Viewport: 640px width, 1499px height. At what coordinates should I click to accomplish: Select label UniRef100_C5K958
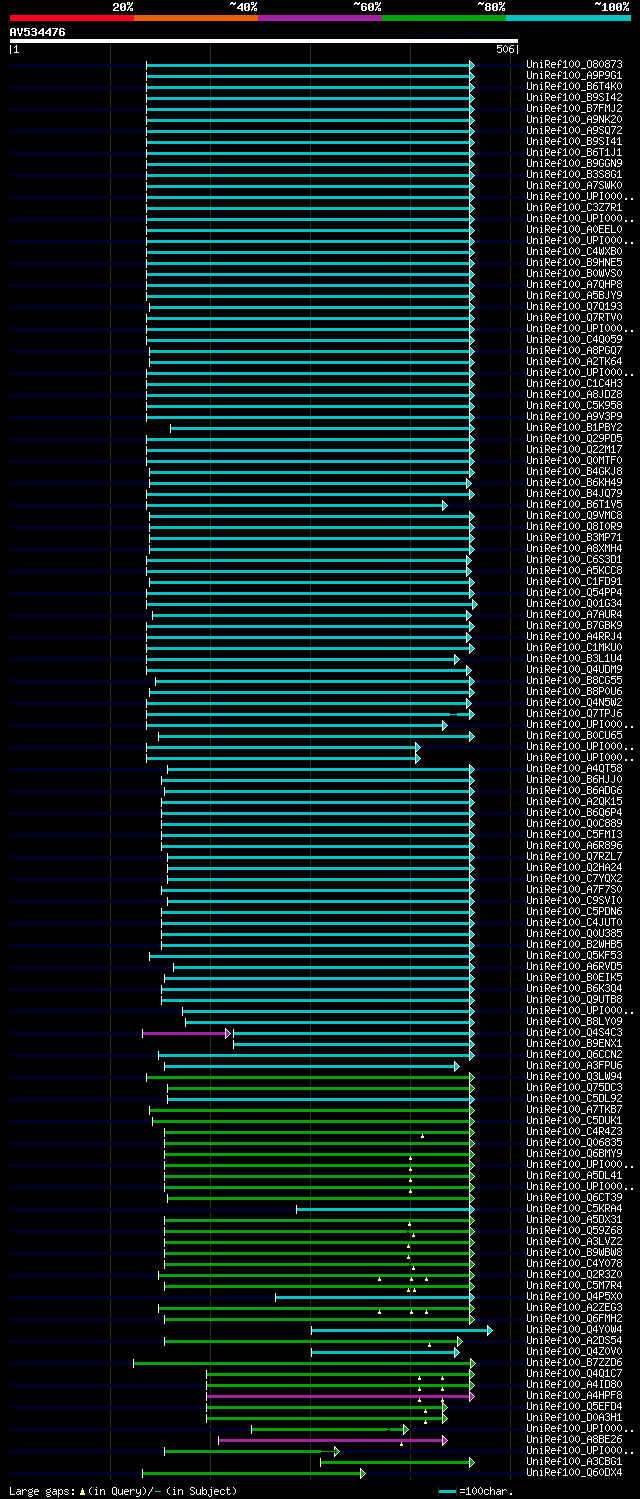coord(574,406)
